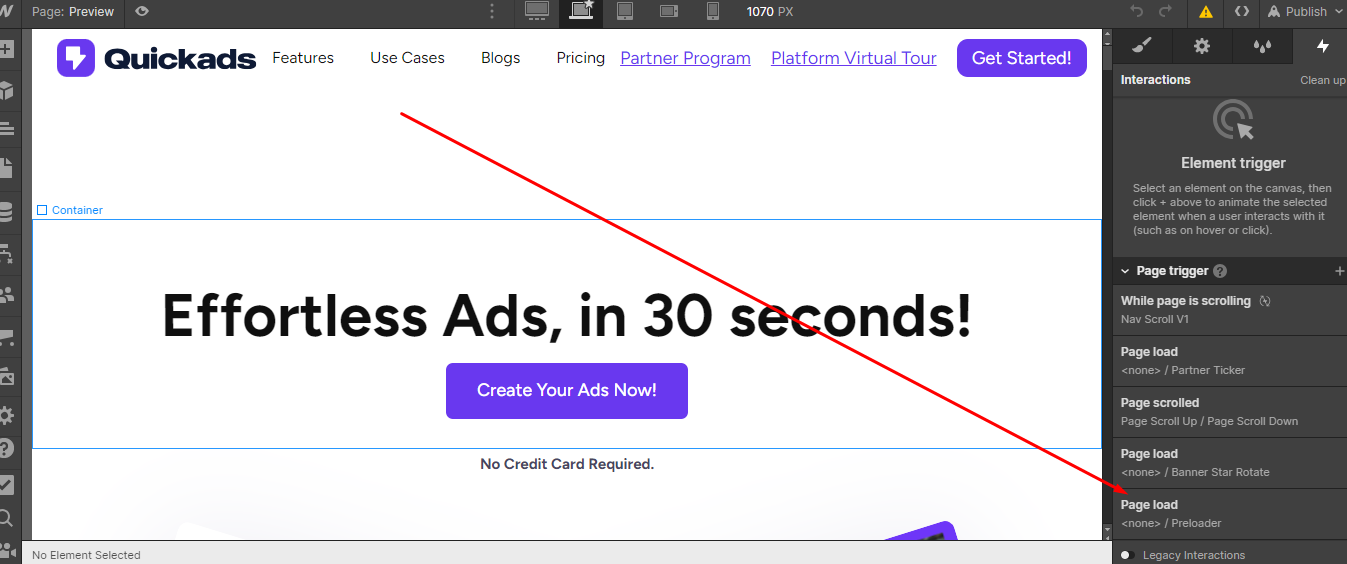Screen dimensions: 1347x564
Task: Click Create Your Ads Now! button
Action: (x=567, y=390)
